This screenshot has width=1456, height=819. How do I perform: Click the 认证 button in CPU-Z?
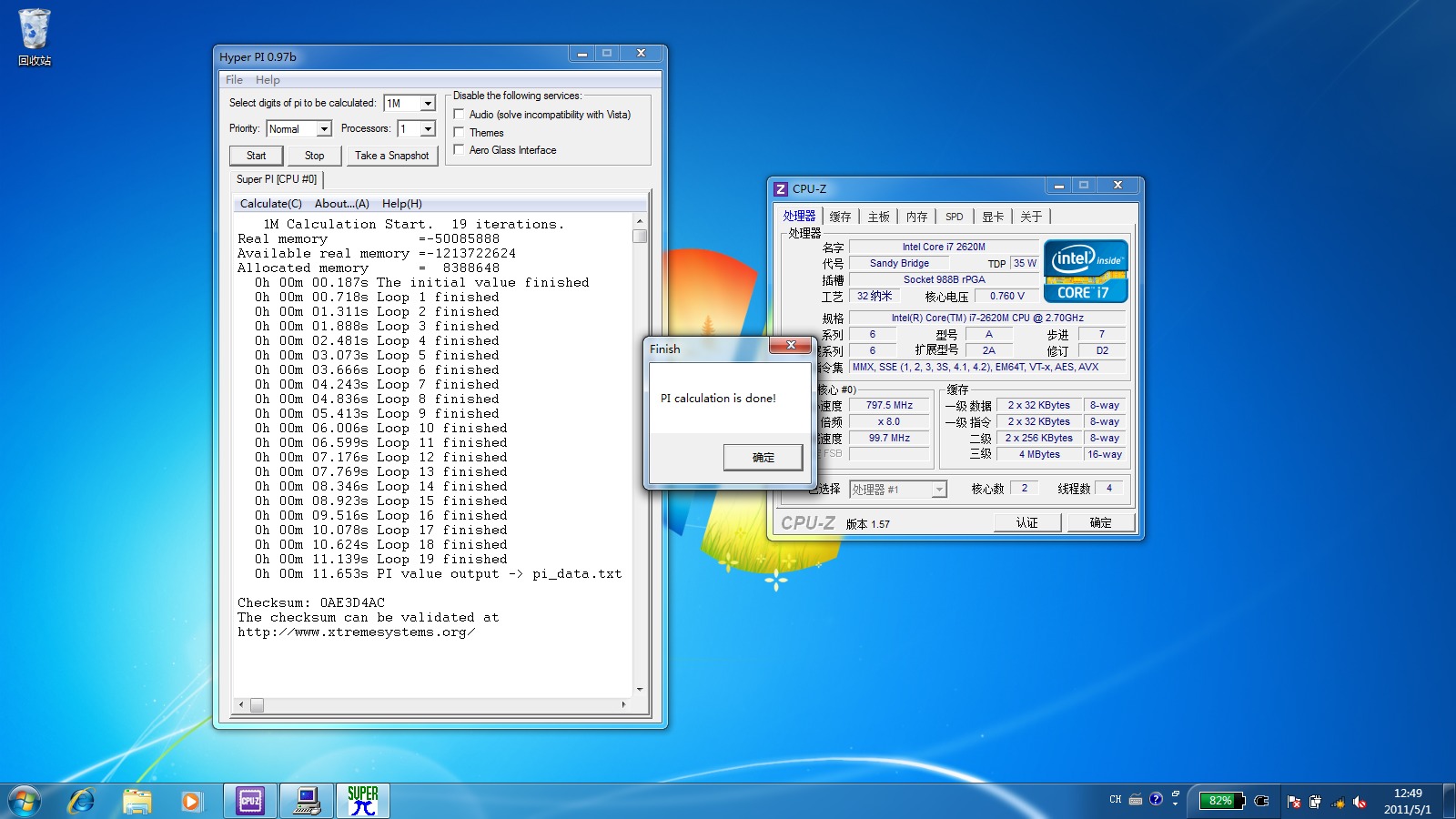[x=1027, y=522]
